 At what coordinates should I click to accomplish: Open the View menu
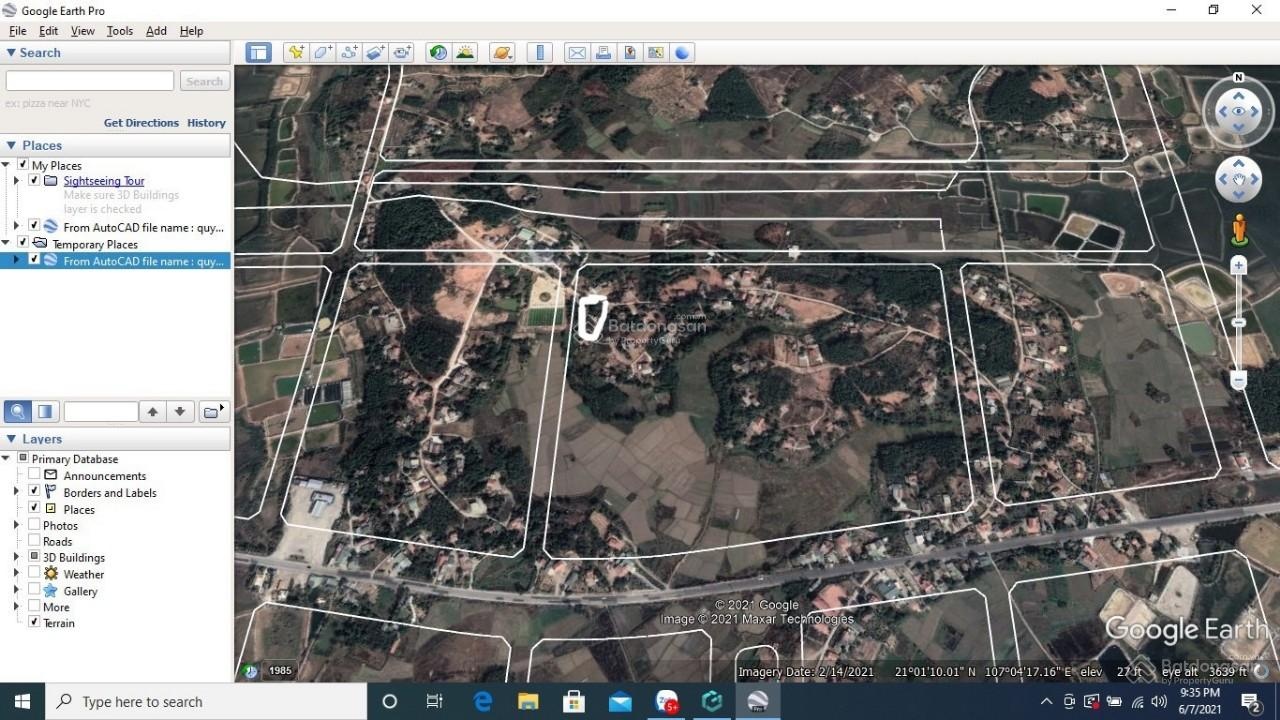82,31
